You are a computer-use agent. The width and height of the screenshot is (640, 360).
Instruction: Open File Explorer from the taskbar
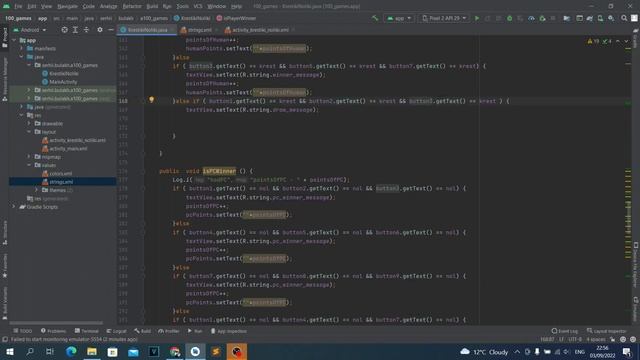point(92,351)
